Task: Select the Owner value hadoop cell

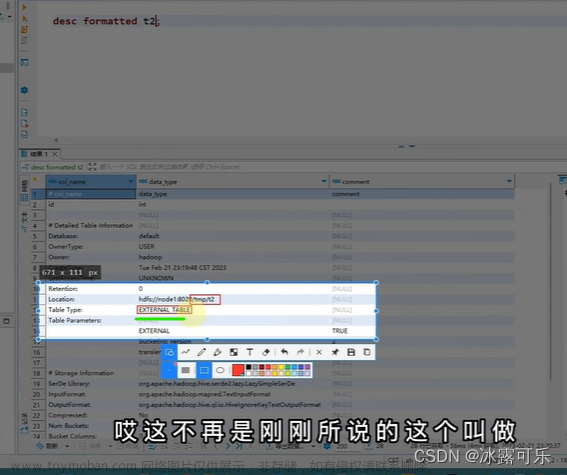Action: click(x=233, y=257)
